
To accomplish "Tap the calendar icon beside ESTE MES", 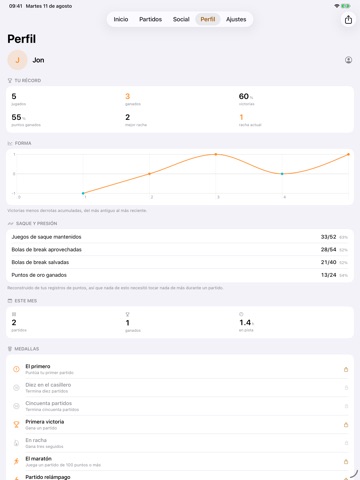I will (x=10, y=301).
